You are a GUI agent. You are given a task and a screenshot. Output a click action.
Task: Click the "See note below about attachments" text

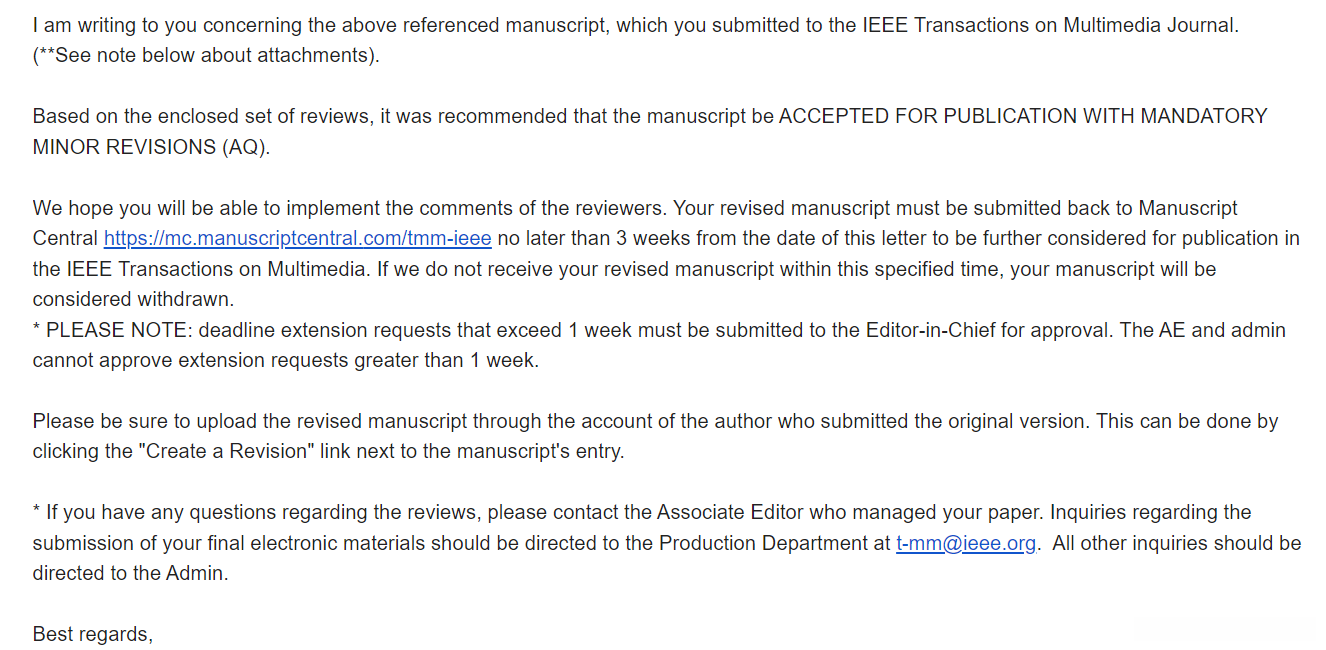pyautogui.click(x=212, y=56)
